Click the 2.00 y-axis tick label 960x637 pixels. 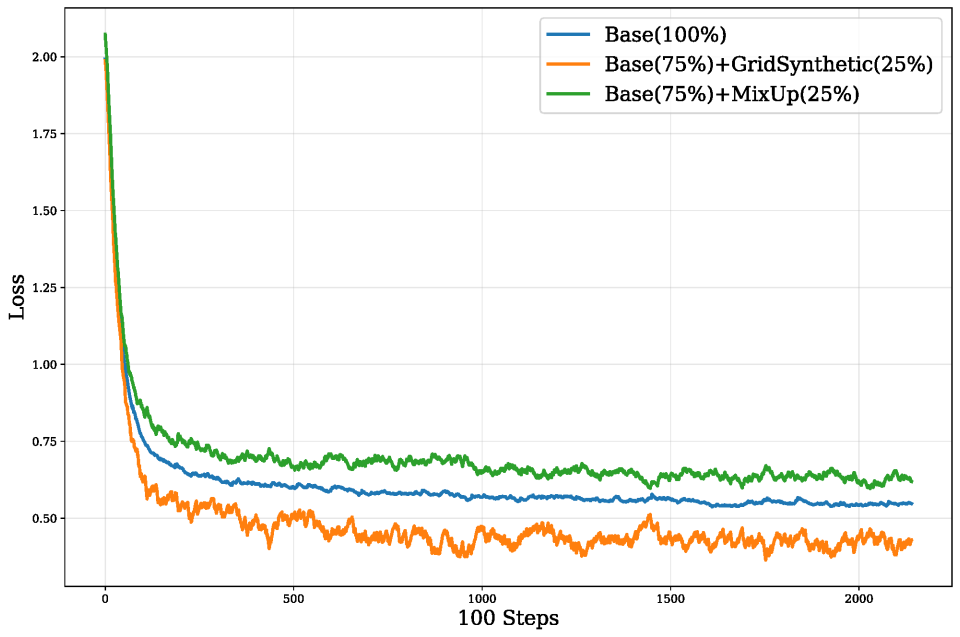(44, 57)
